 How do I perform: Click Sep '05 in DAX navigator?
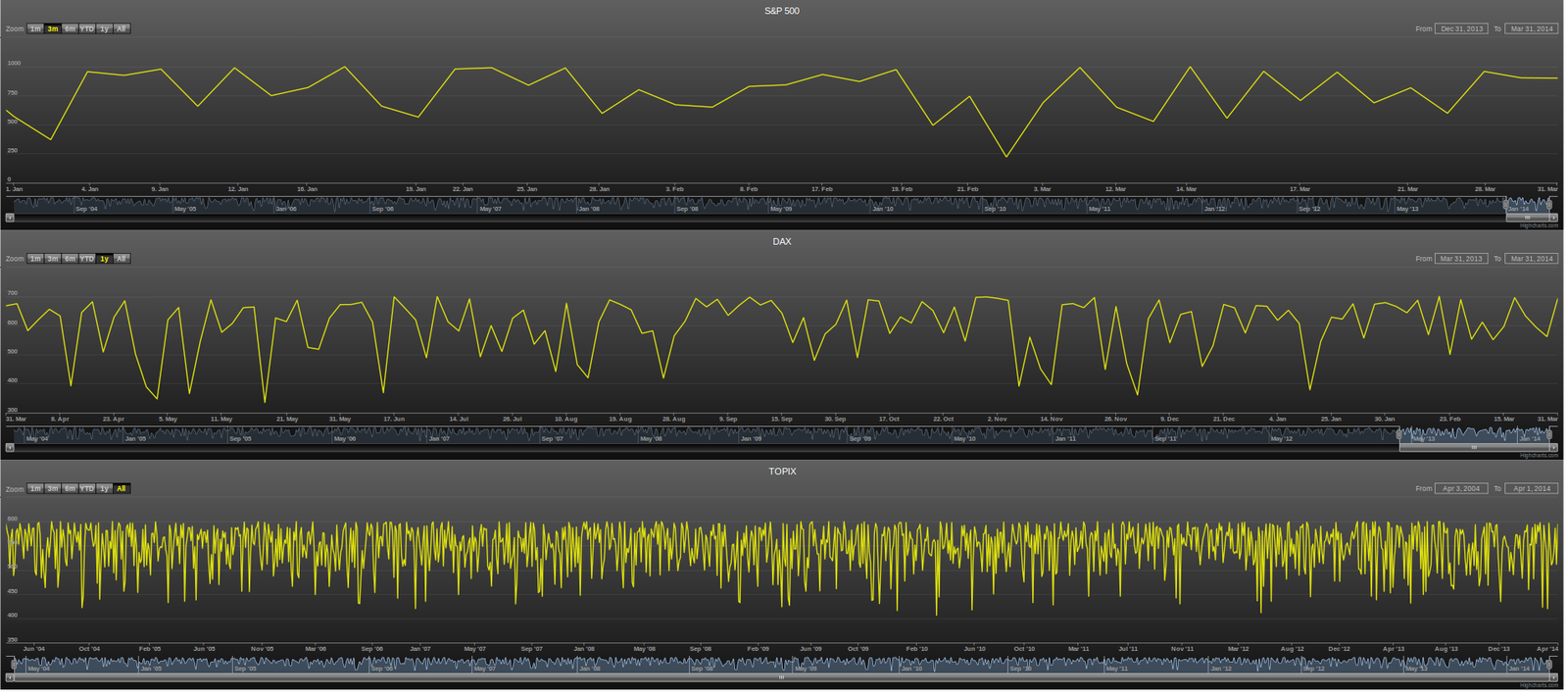click(240, 438)
